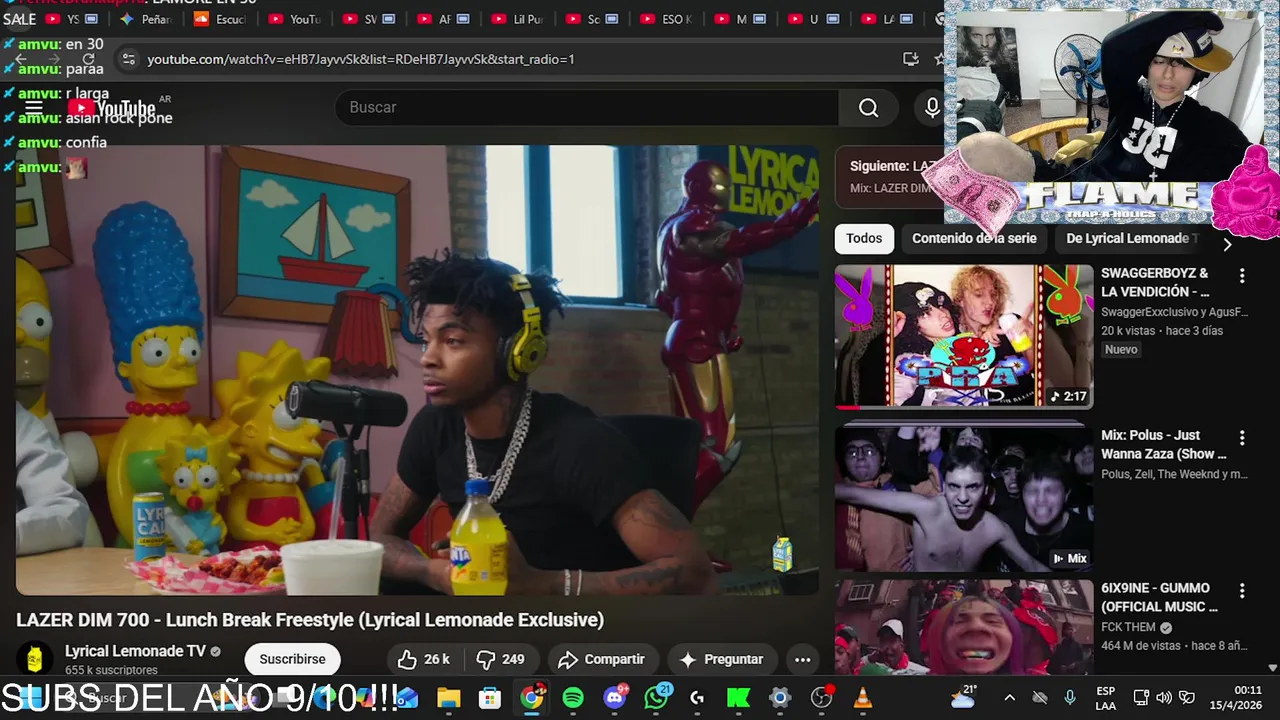
Task: Click the FCK THEM channel name
Action: click(1128, 627)
